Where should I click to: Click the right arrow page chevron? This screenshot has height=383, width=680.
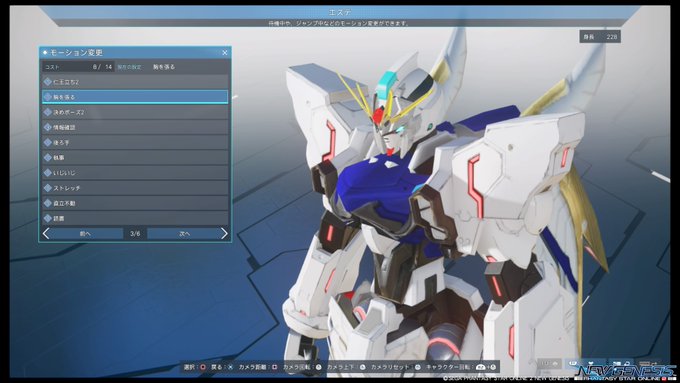point(224,234)
